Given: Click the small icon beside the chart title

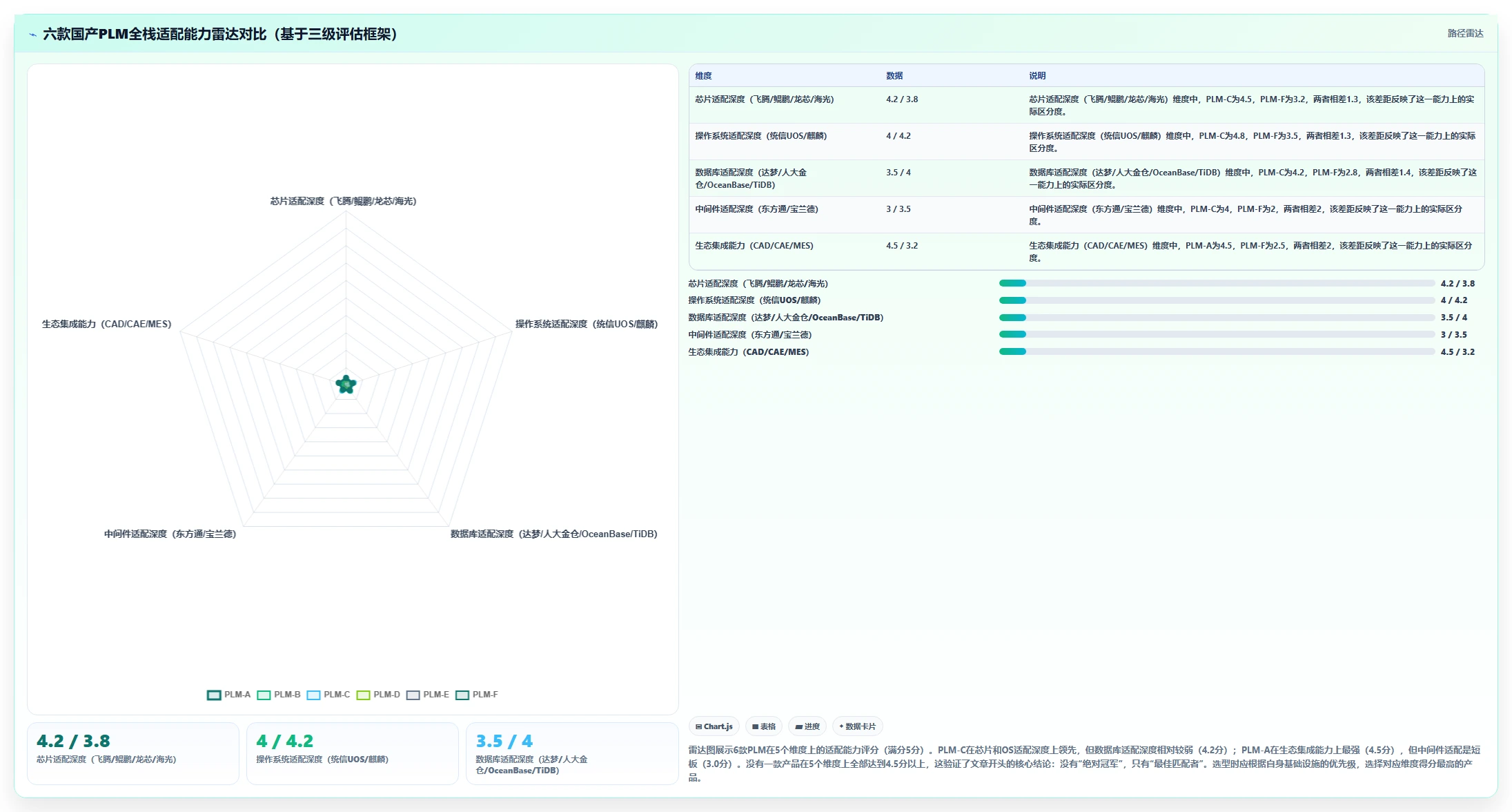Looking at the screenshot, I should [x=32, y=35].
